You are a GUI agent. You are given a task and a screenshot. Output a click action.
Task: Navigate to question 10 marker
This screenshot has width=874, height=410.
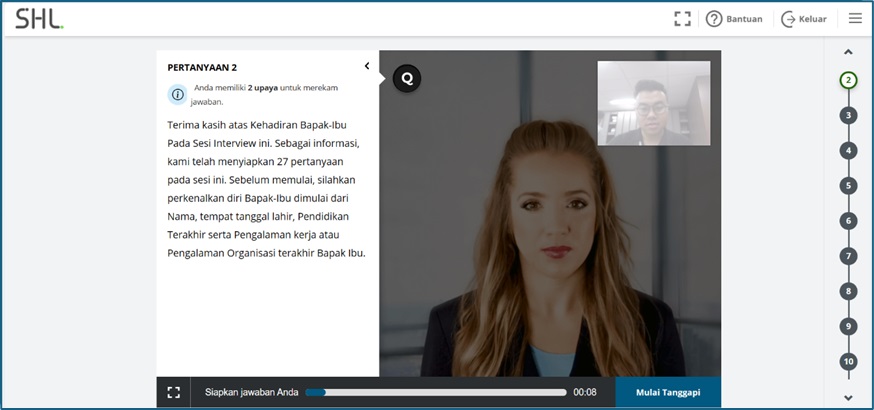pyautogui.click(x=848, y=361)
